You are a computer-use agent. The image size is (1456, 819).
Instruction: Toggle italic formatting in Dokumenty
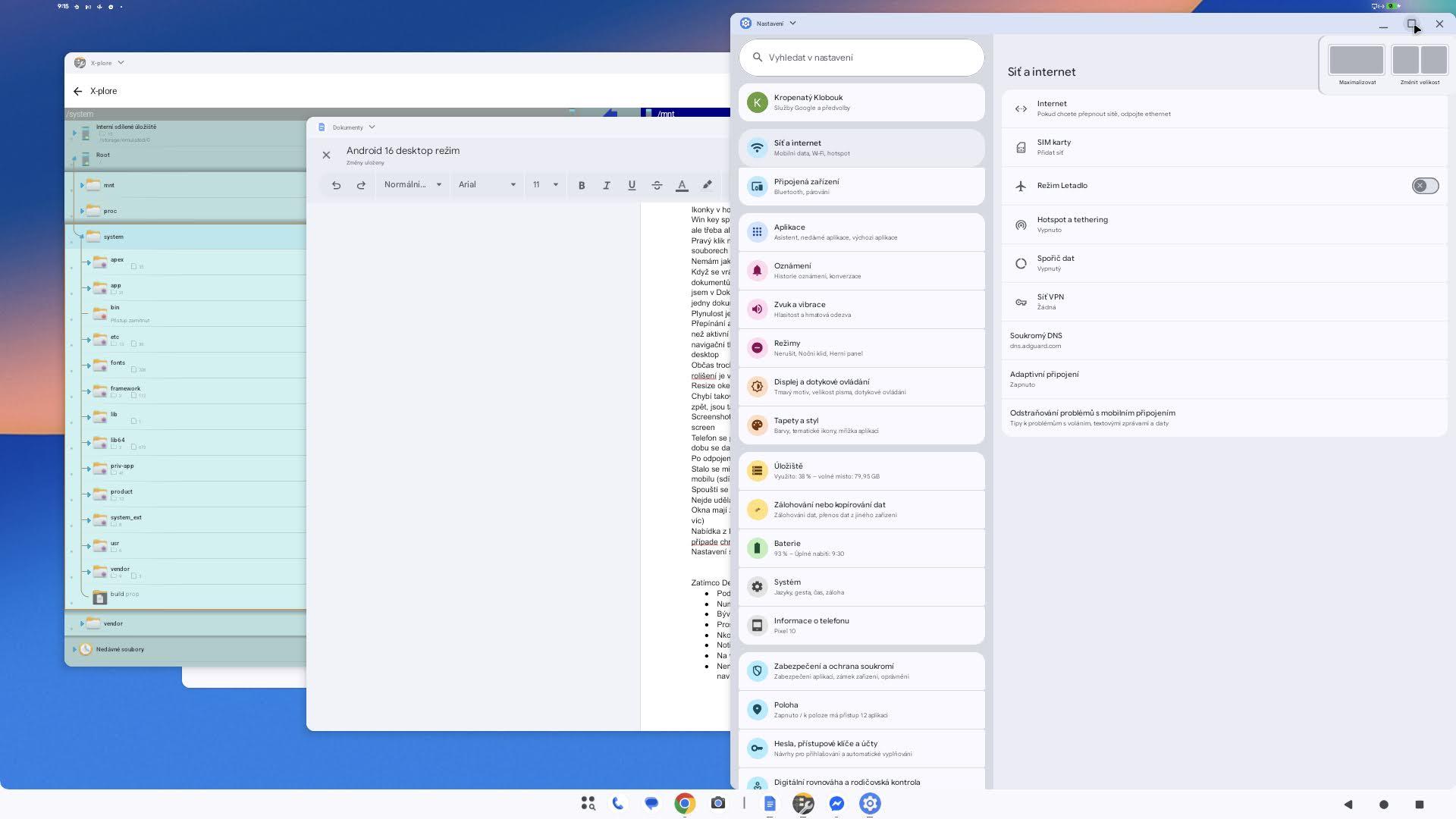(607, 185)
